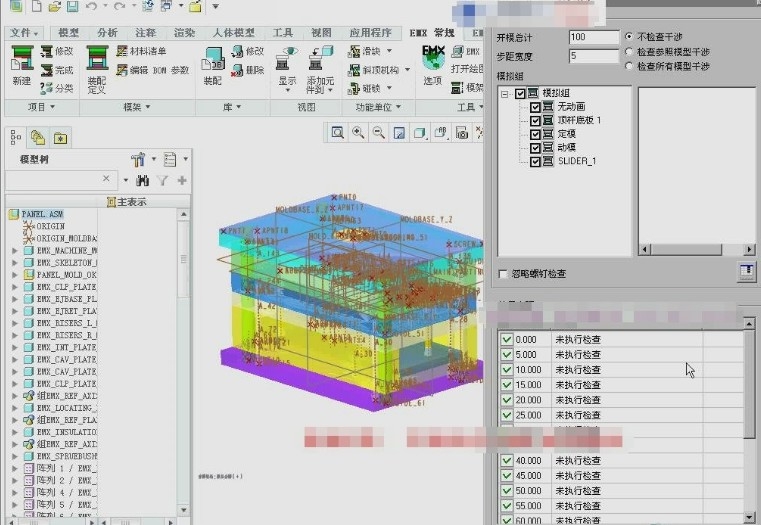The width and height of the screenshot is (761, 525).
Task: Open the 显示 dropdown in 视图 group
Action: [x=287, y=90]
